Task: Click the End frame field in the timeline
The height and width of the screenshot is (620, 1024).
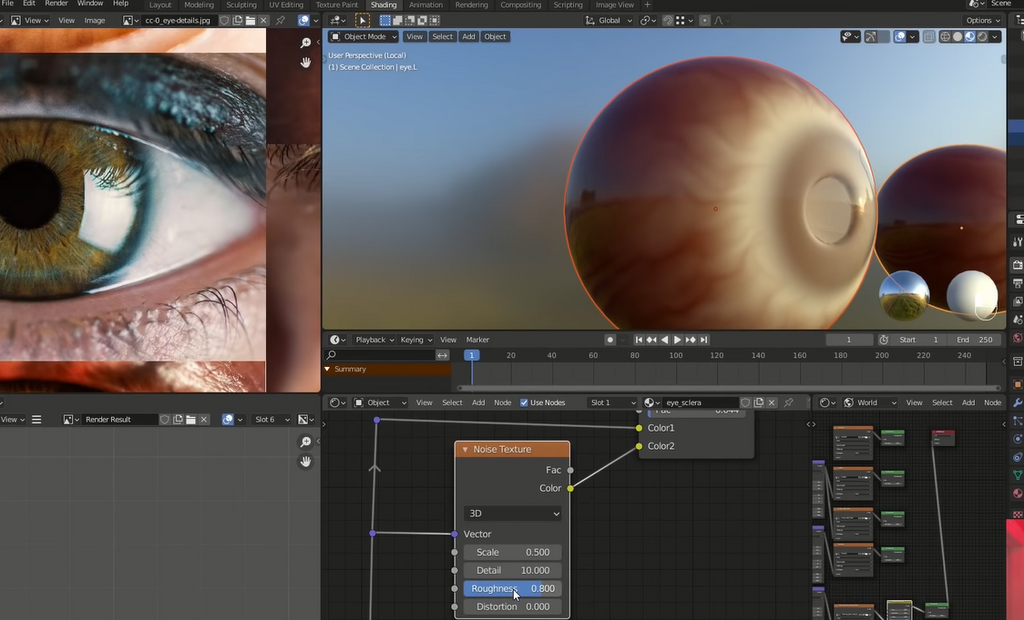Action: point(975,340)
